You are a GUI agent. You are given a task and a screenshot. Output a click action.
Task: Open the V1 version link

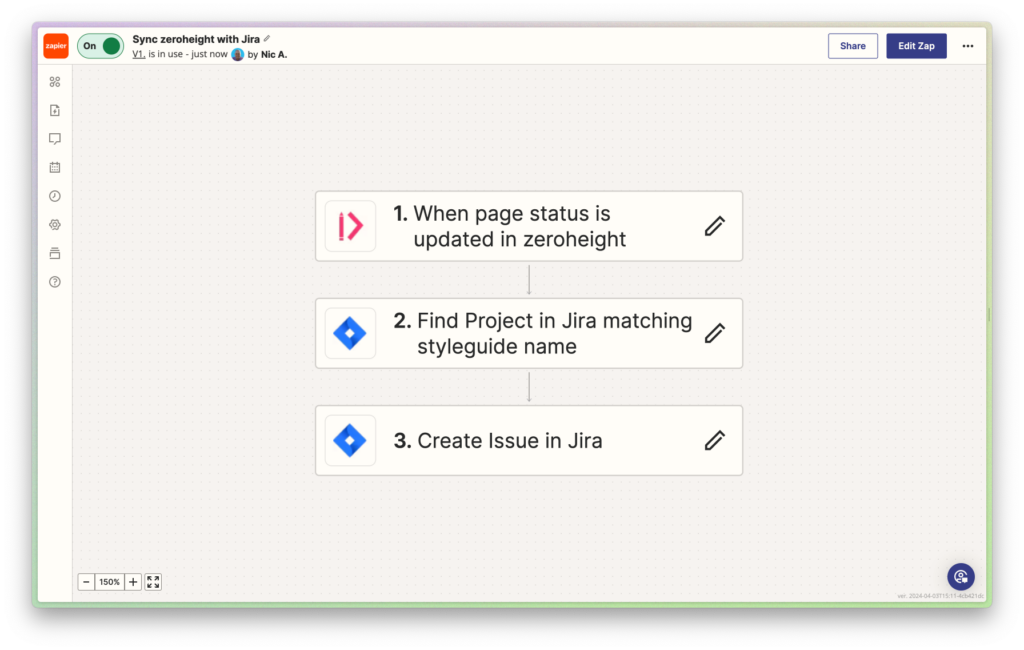tap(138, 54)
